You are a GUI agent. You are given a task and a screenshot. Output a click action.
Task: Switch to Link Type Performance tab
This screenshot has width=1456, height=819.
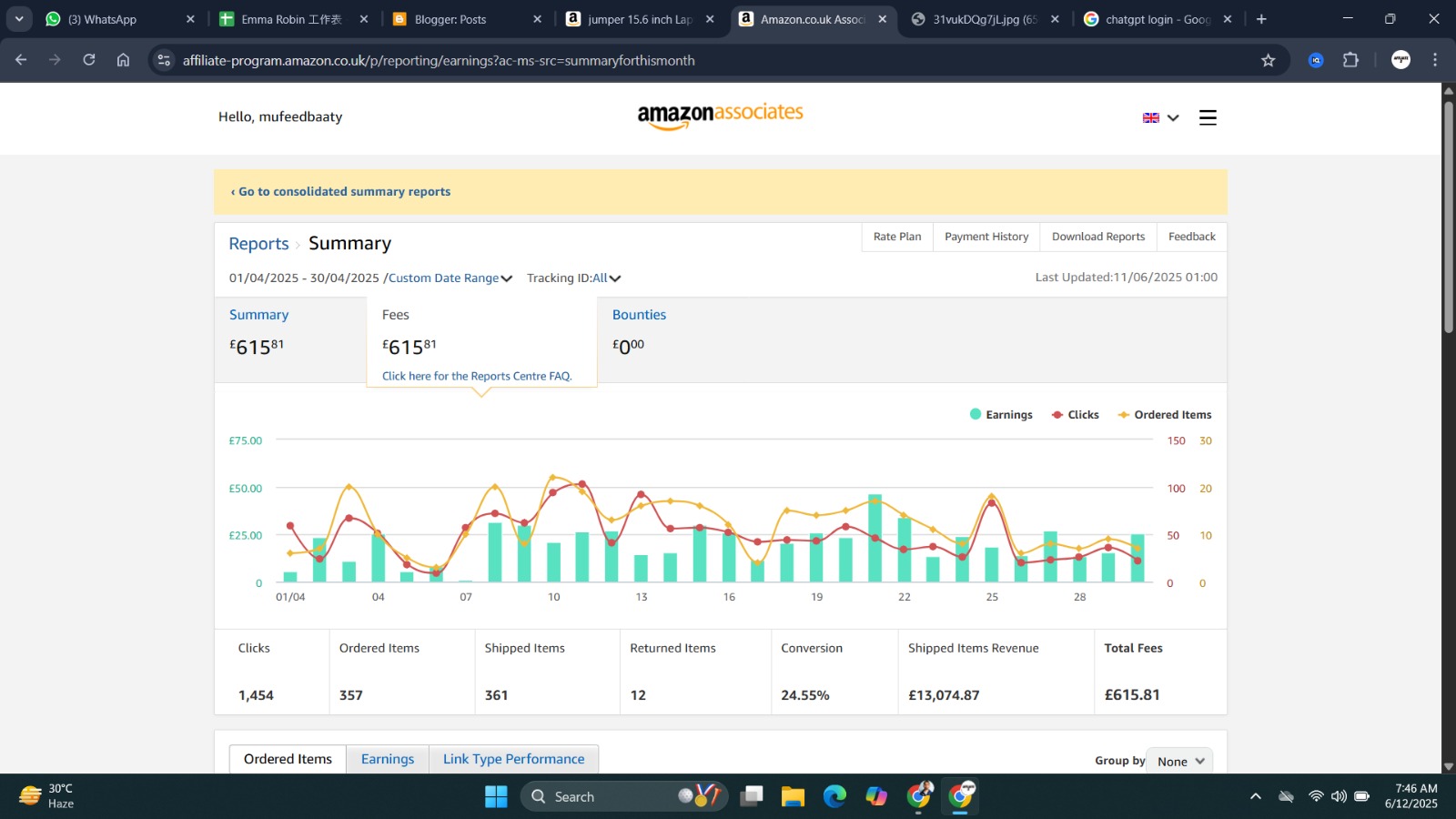coord(513,759)
